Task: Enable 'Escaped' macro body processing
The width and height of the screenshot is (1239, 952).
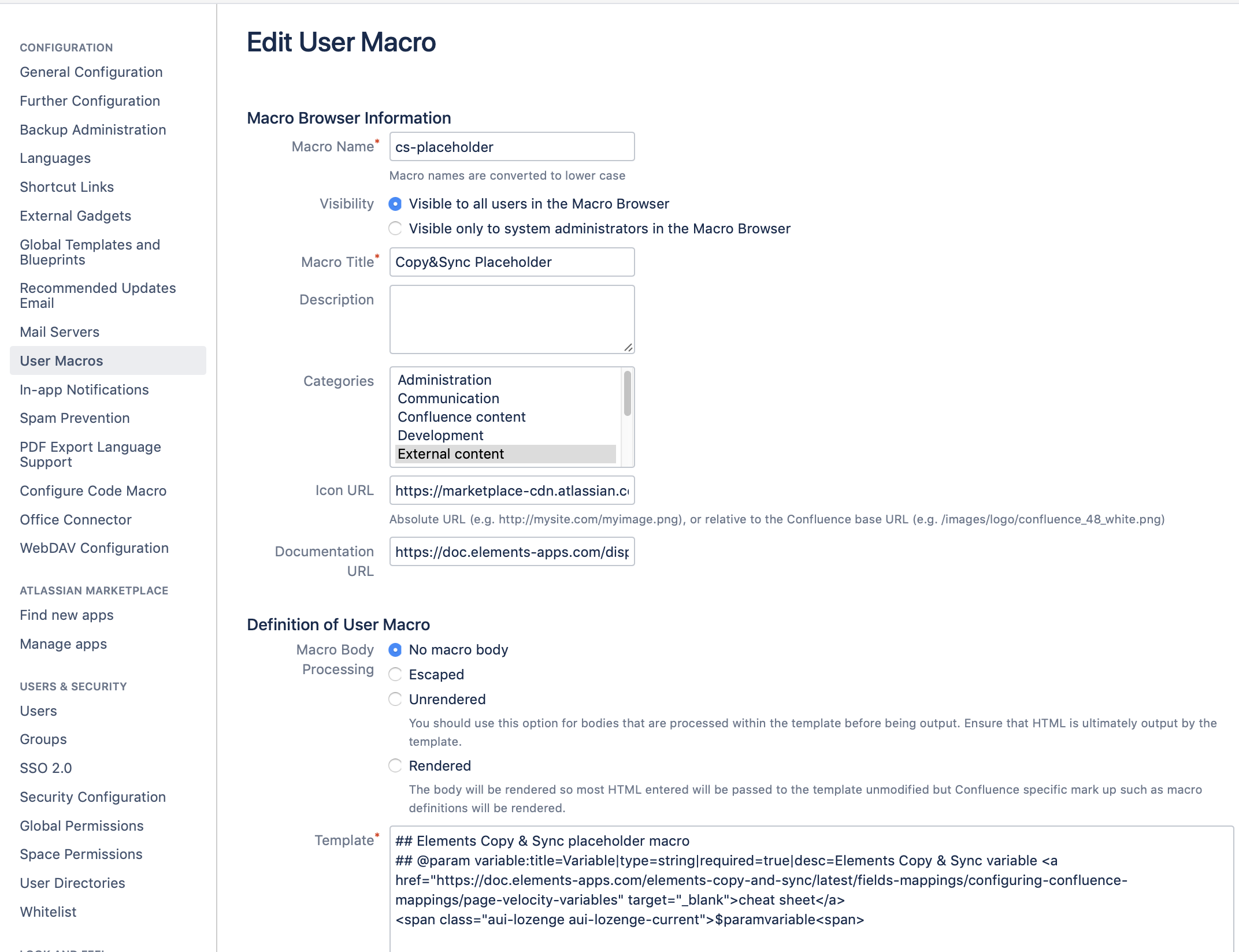Action: 395,674
